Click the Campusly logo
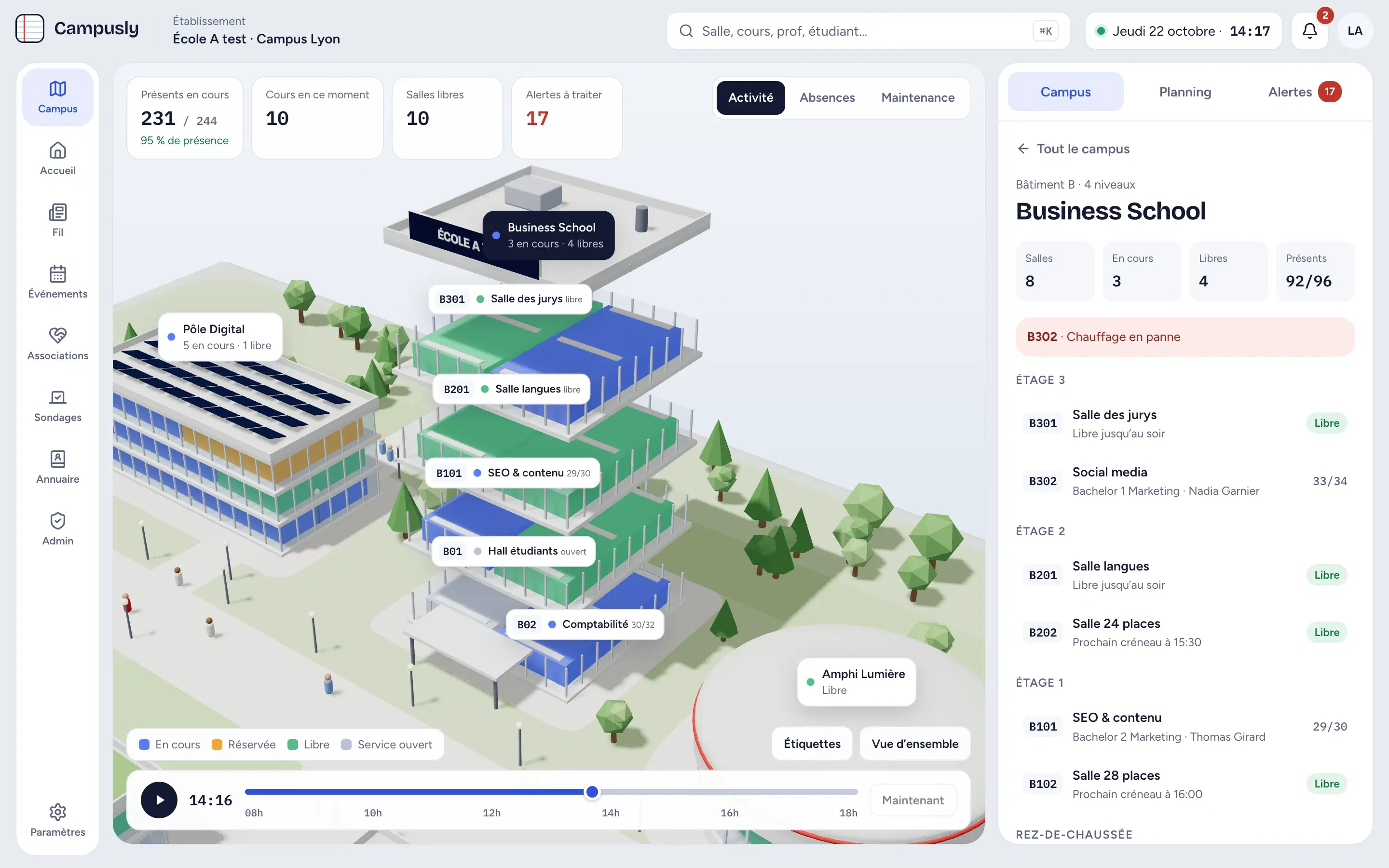The height and width of the screenshot is (868, 1389). 77,29
